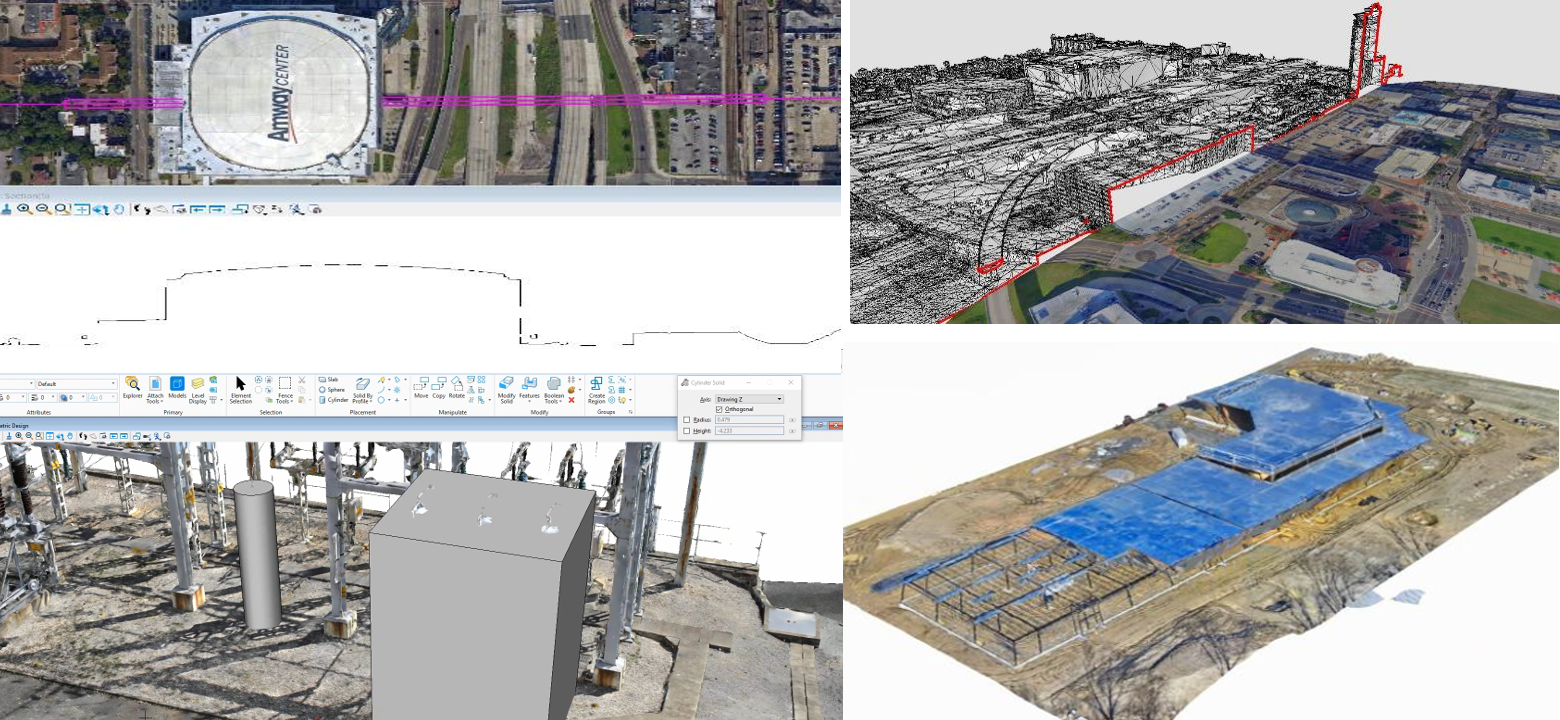Click Zoom Out on the isometric view toolbar
Screen dimensions: 1560x720
point(29,436)
